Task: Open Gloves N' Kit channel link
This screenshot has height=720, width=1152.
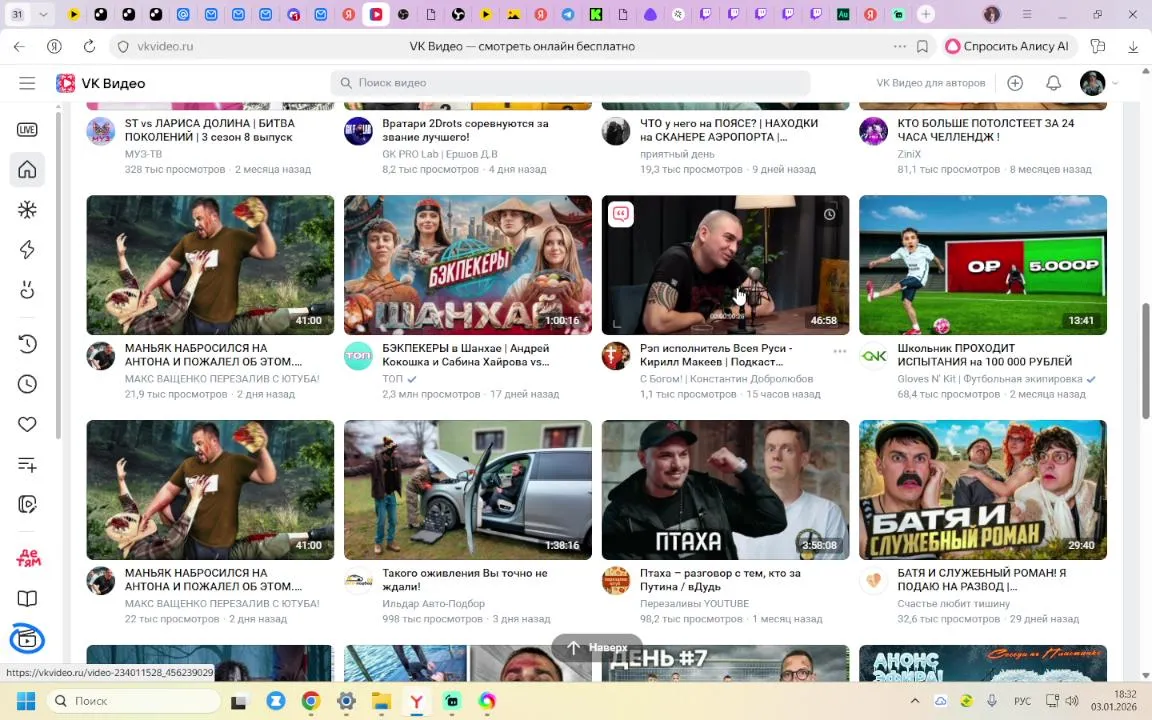Action: pos(989,378)
